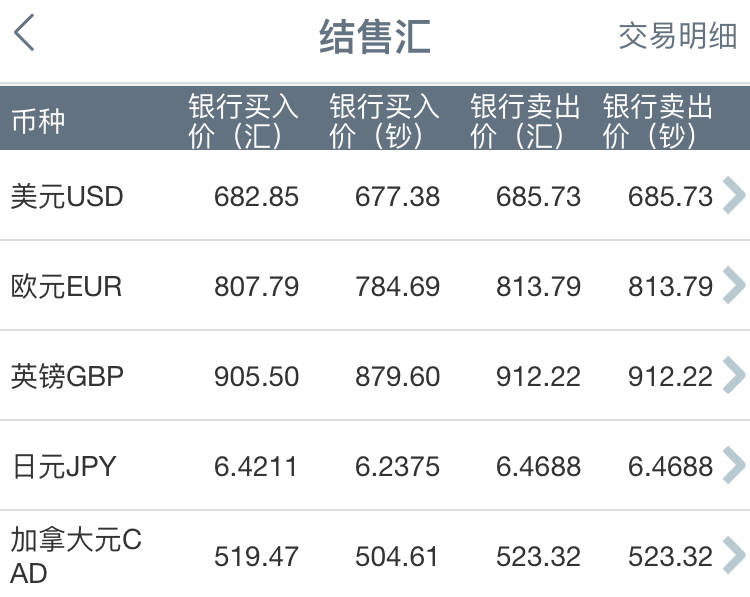Select the 加拿大元CAD currency label
The image size is (750, 597).
pos(76,556)
